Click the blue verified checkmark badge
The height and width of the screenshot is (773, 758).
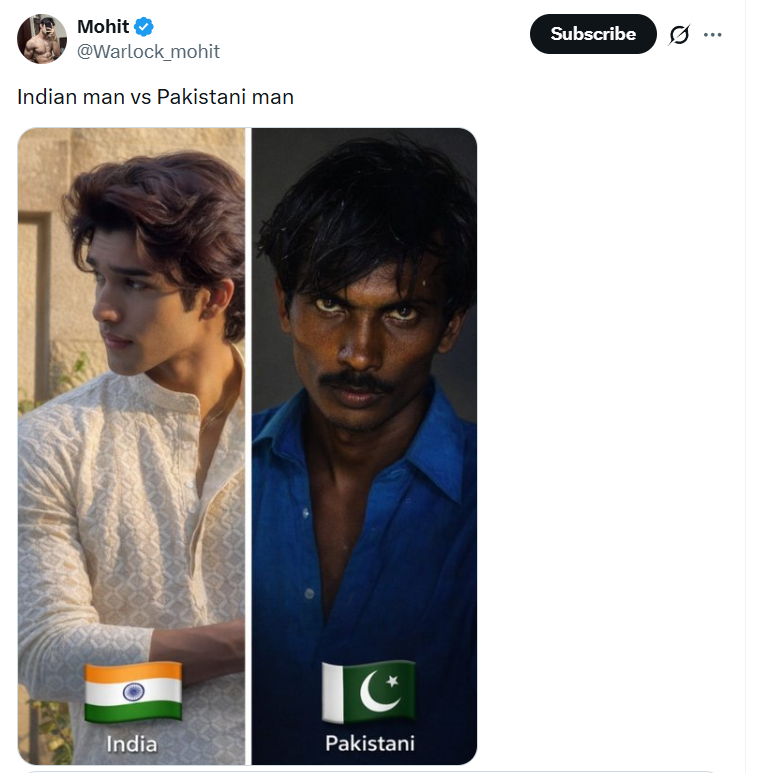tap(144, 27)
